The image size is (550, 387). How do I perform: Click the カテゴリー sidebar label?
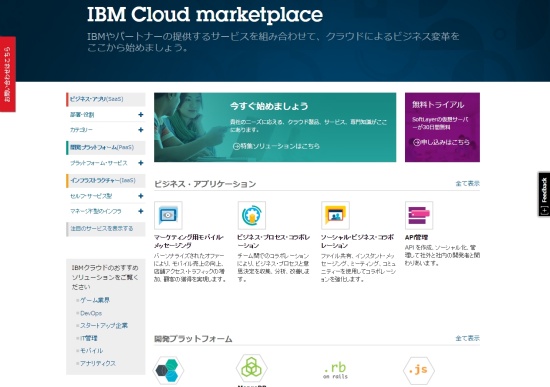coord(81,130)
